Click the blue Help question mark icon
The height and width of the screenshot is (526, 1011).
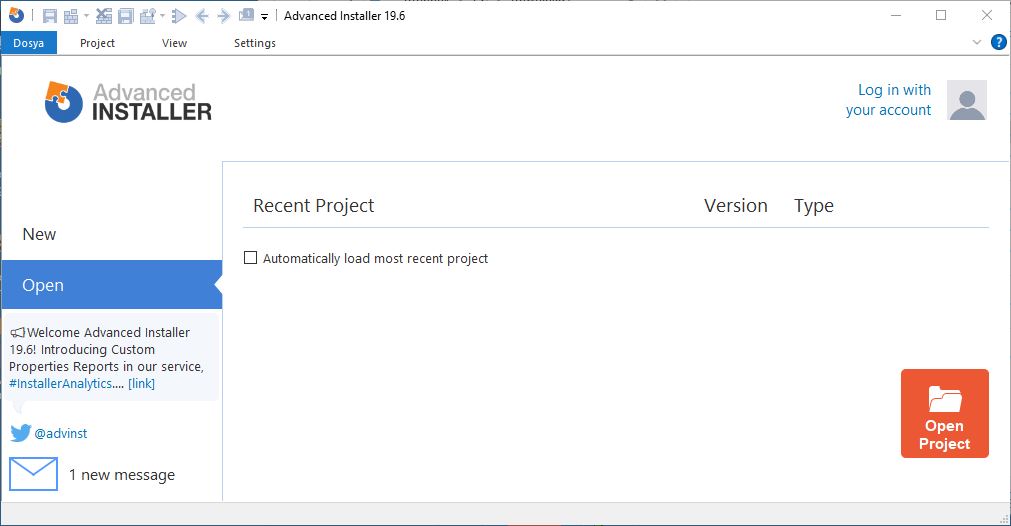[998, 43]
